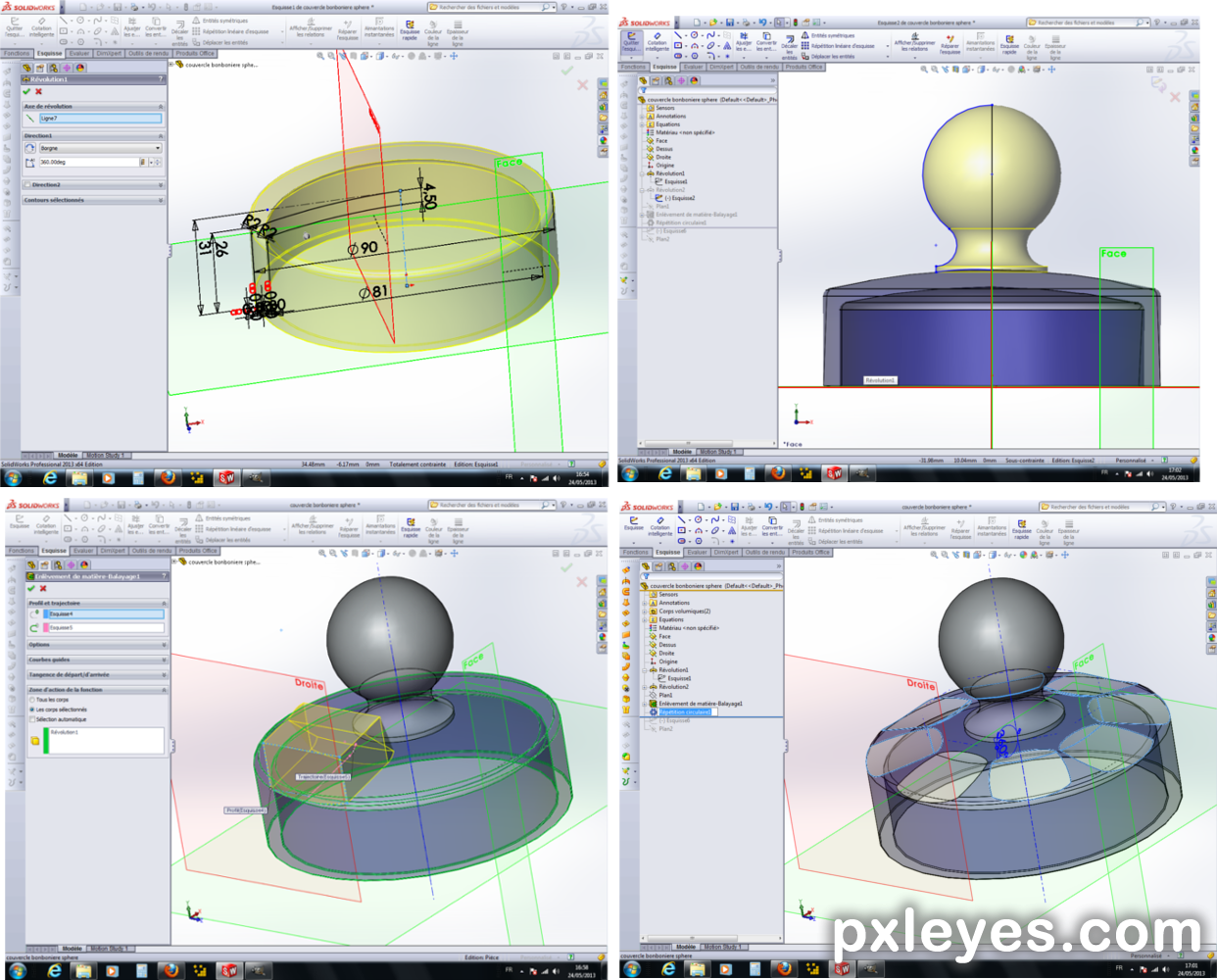Viewport: 1217px width, 980px height.
Task: Select Révolution2 in bottom-right feature tree
Action: coord(673,687)
